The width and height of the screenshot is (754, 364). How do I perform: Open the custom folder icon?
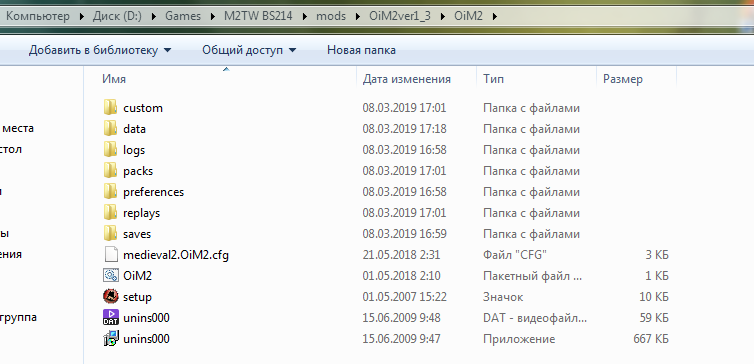(x=110, y=108)
